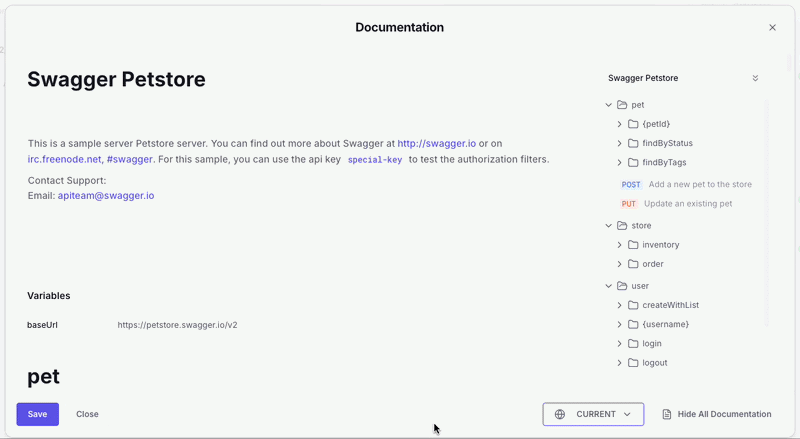The height and width of the screenshot is (439, 800).
Task: Click the sidebar tree vertical scrollbar
Action: [x=766, y=213]
